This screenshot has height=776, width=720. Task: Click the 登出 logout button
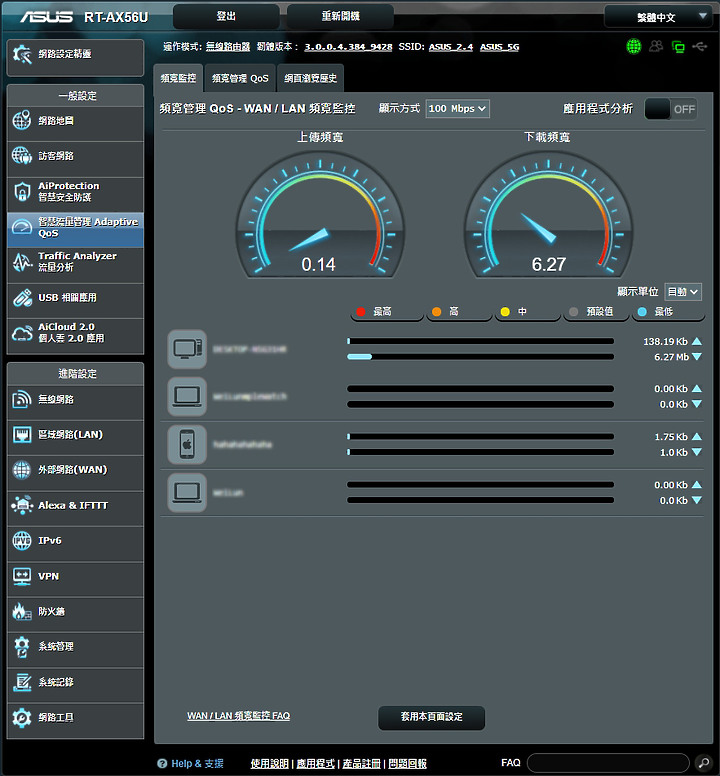(x=226, y=16)
